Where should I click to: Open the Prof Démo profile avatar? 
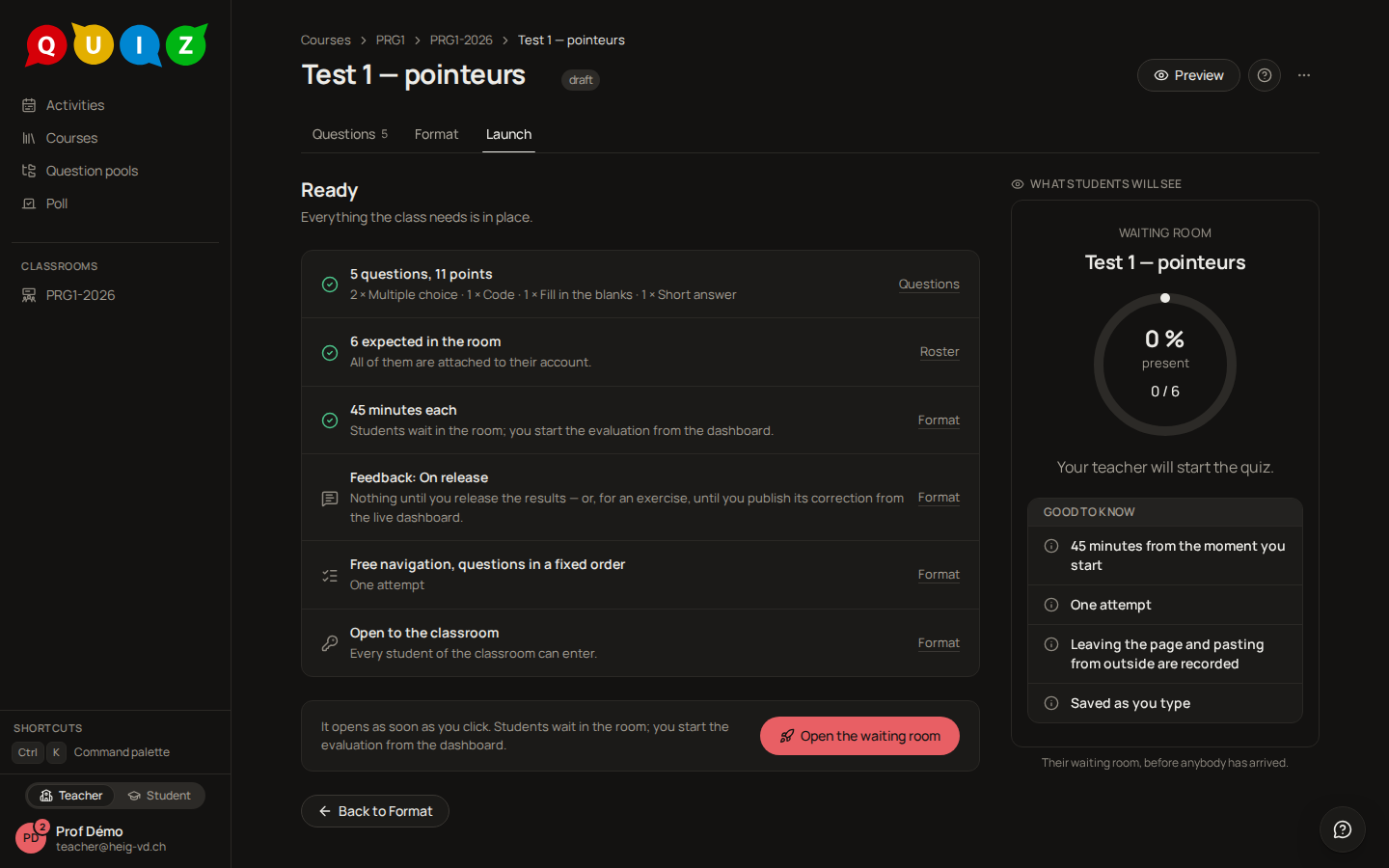[x=31, y=837]
